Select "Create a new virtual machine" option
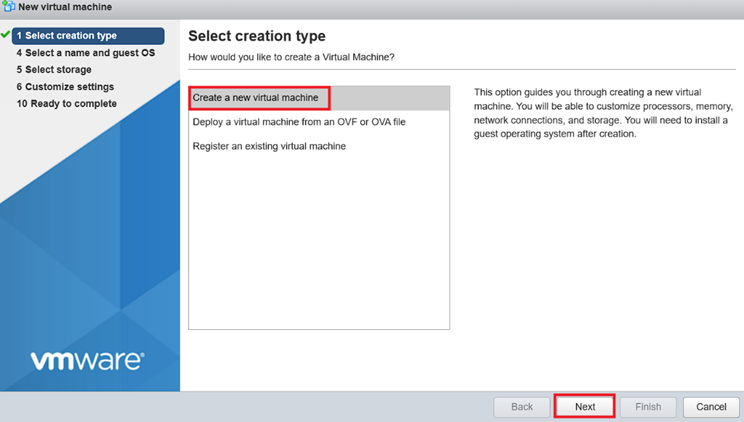744x422 pixels. (256, 98)
